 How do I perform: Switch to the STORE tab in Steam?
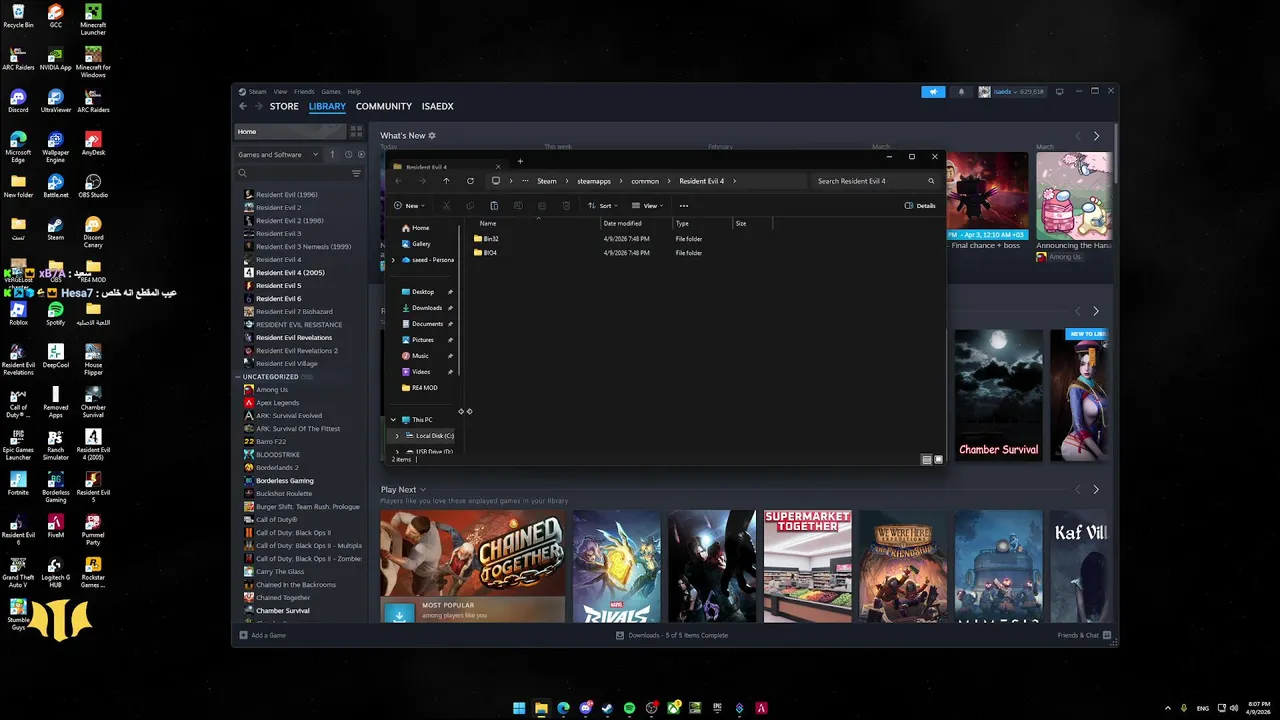pos(284,106)
